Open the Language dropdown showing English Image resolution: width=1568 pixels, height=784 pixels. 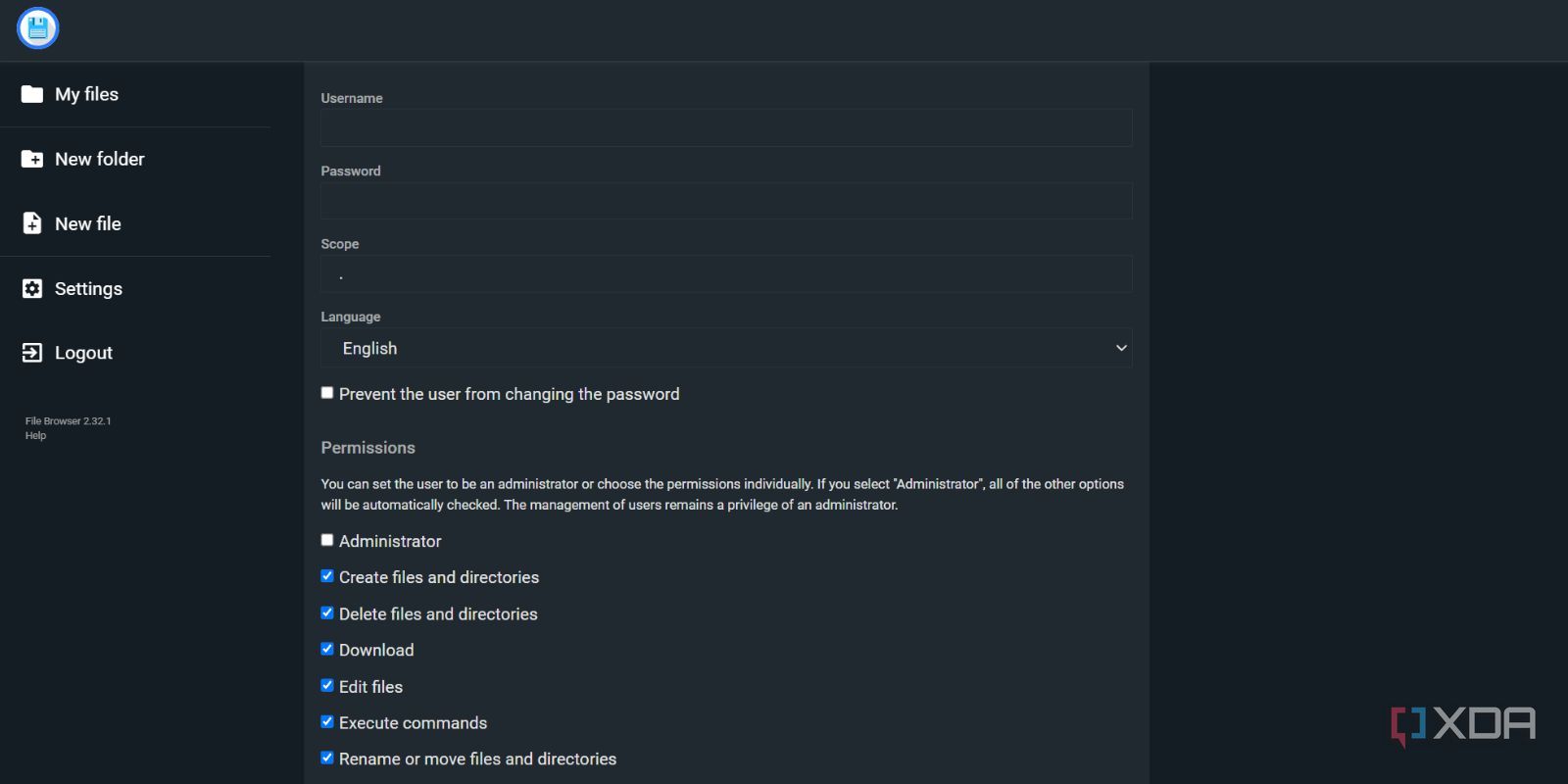click(726, 348)
